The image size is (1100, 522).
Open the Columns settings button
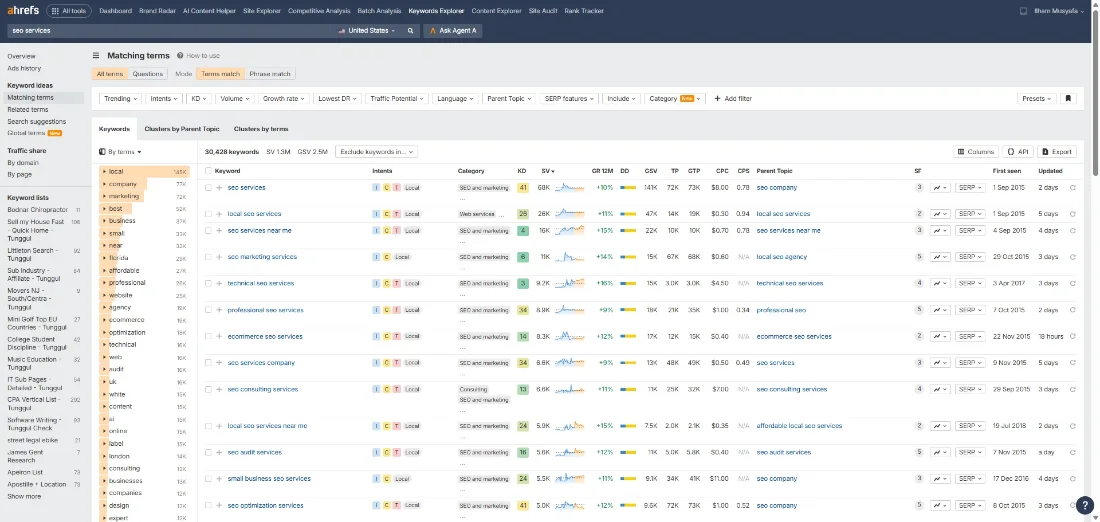[x=975, y=152]
